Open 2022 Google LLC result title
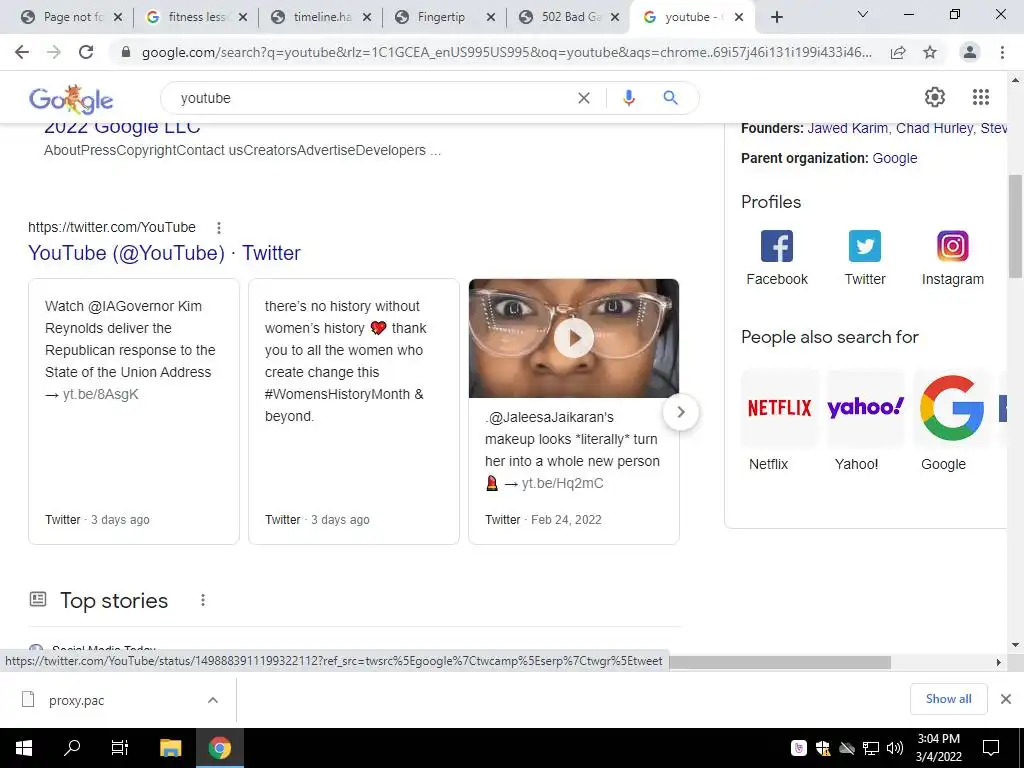Image resolution: width=1024 pixels, height=768 pixels. point(122,127)
